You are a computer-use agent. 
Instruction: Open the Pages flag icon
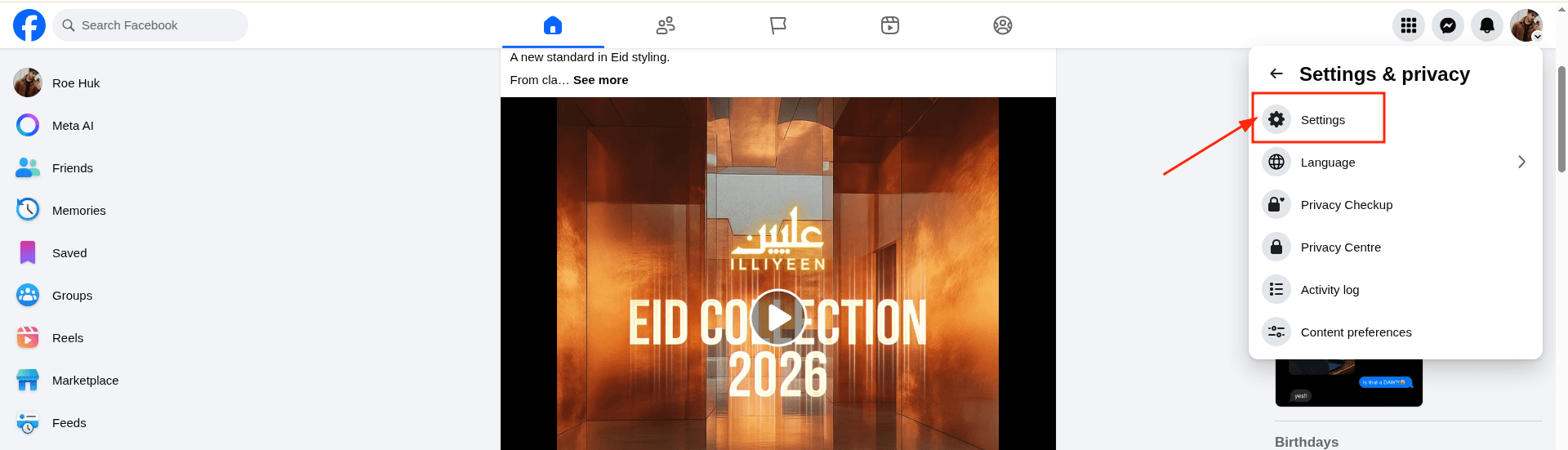click(x=778, y=25)
